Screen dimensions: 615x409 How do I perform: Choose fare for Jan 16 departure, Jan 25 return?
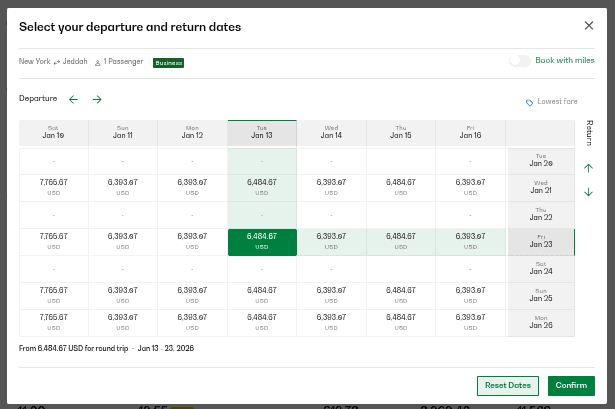pos(470,296)
